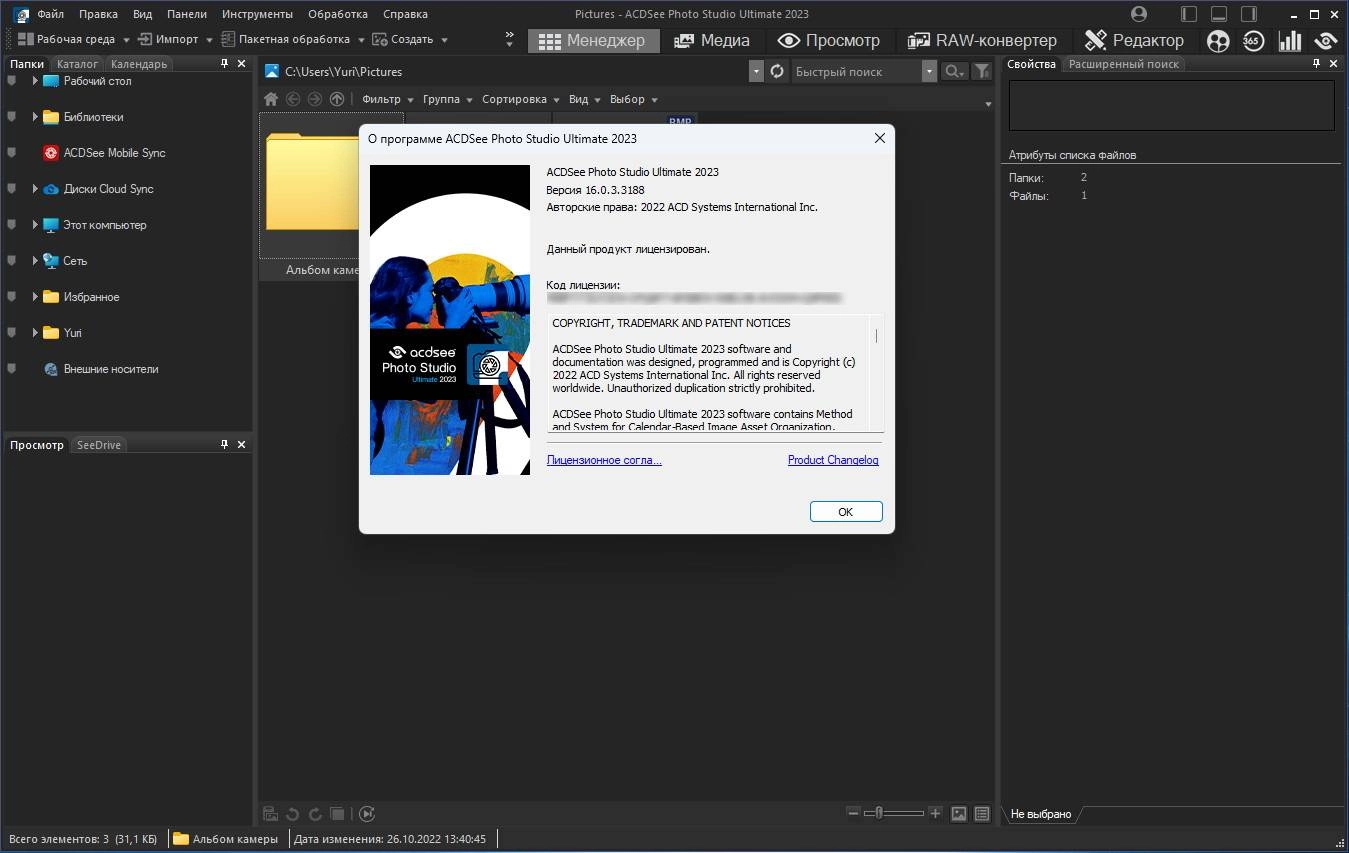Image resolution: width=1349 pixels, height=853 pixels.
Task: Toggle Easy-Select marker for Внешние носители
Action: click(12, 369)
